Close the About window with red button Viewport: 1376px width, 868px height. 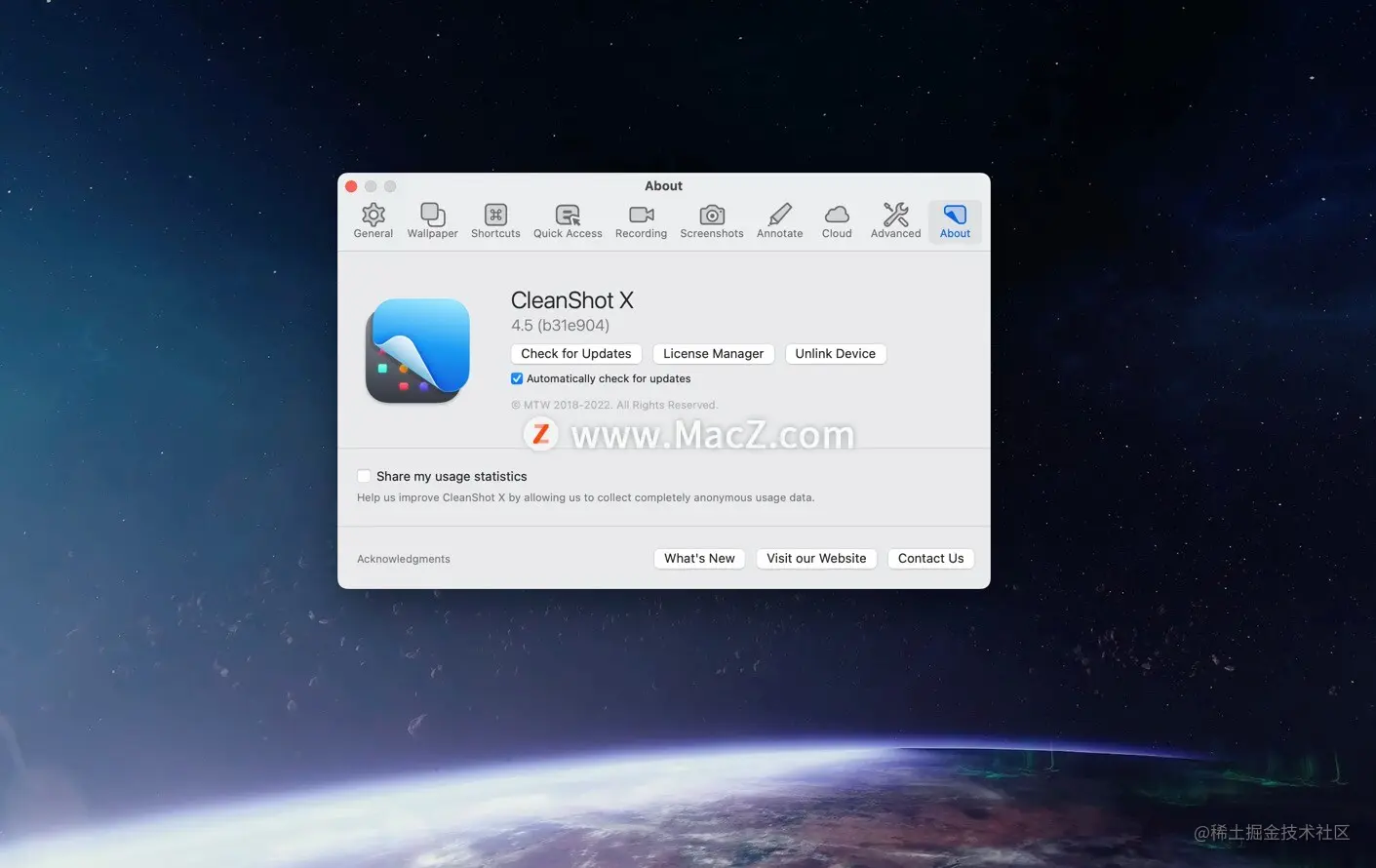351,186
